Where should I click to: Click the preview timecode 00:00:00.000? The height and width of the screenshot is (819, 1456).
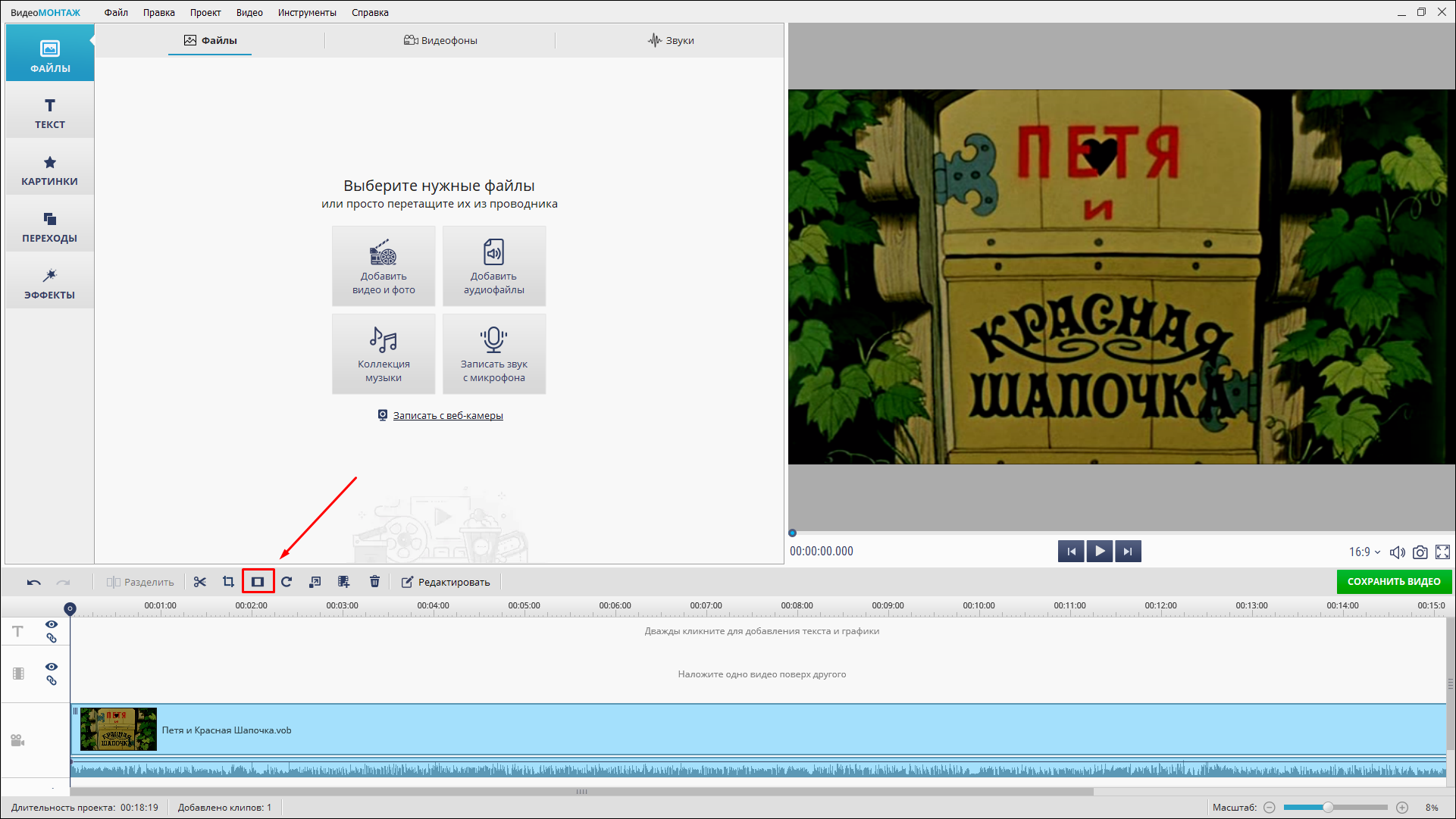822,552
